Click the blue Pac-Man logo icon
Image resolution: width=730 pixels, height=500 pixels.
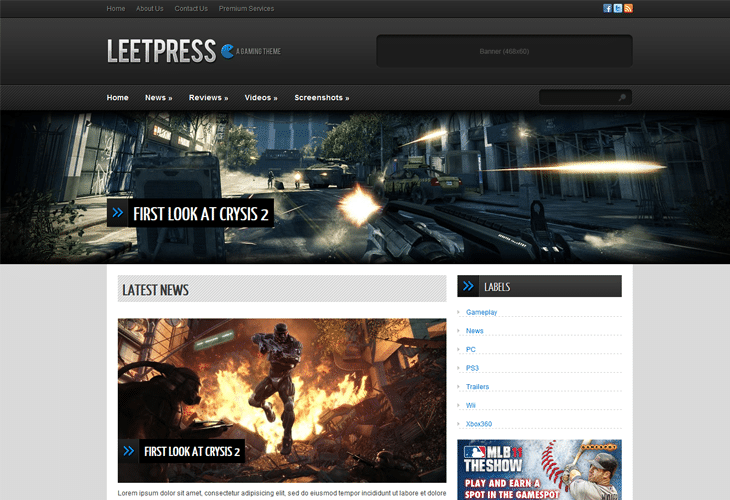point(227,51)
